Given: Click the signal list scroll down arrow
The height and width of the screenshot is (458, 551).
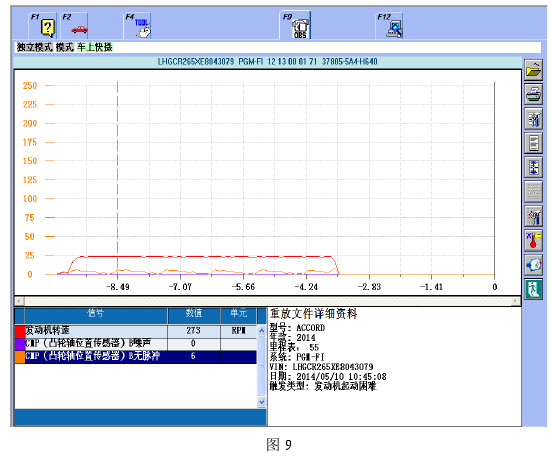Looking at the screenshot, I should (261, 401).
